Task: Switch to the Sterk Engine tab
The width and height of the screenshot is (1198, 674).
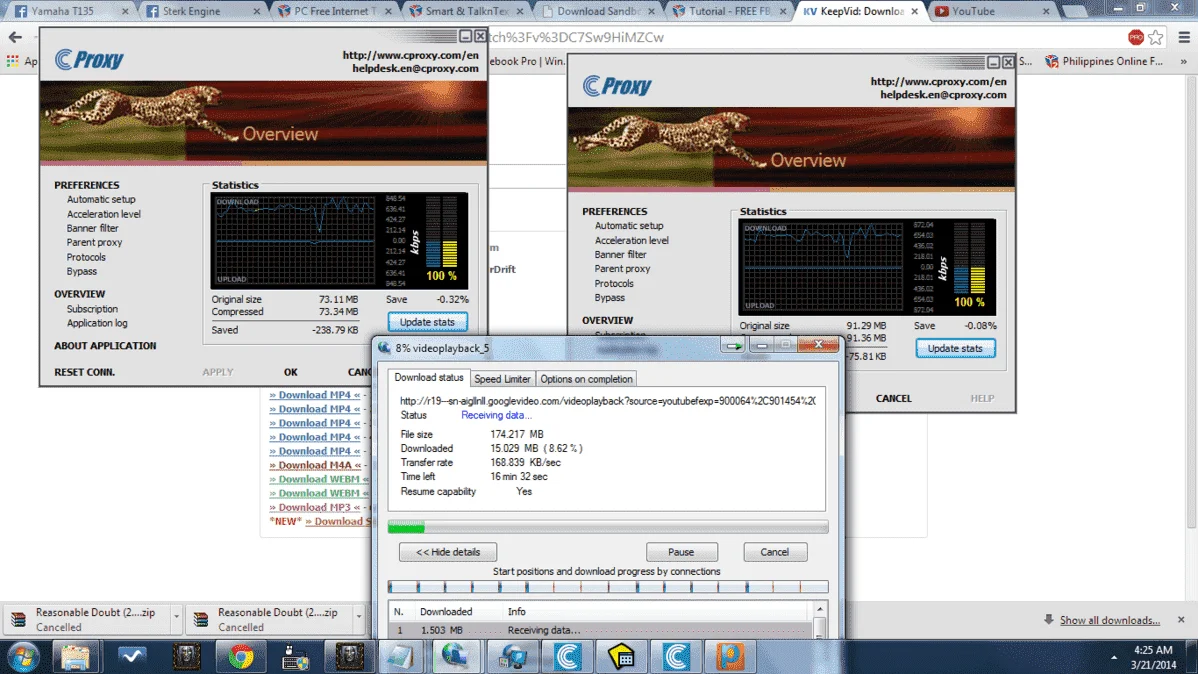Action: point(201,11)
